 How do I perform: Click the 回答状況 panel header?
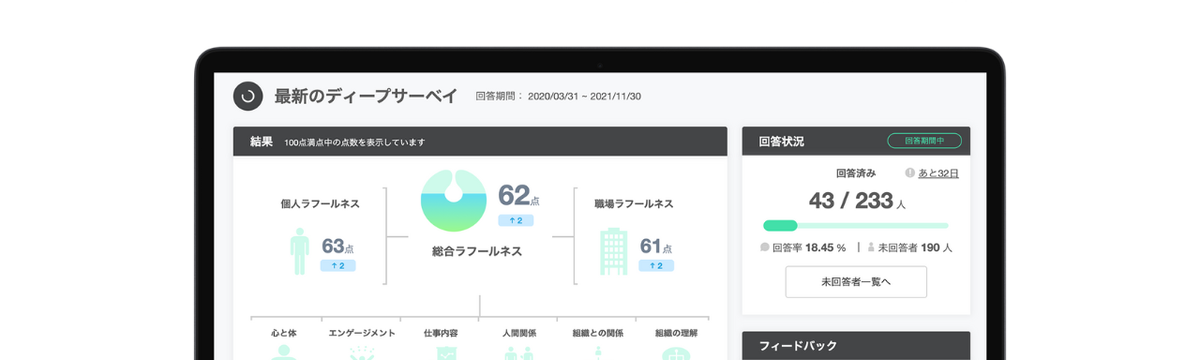pyautogui.click(x=856, y=142)
